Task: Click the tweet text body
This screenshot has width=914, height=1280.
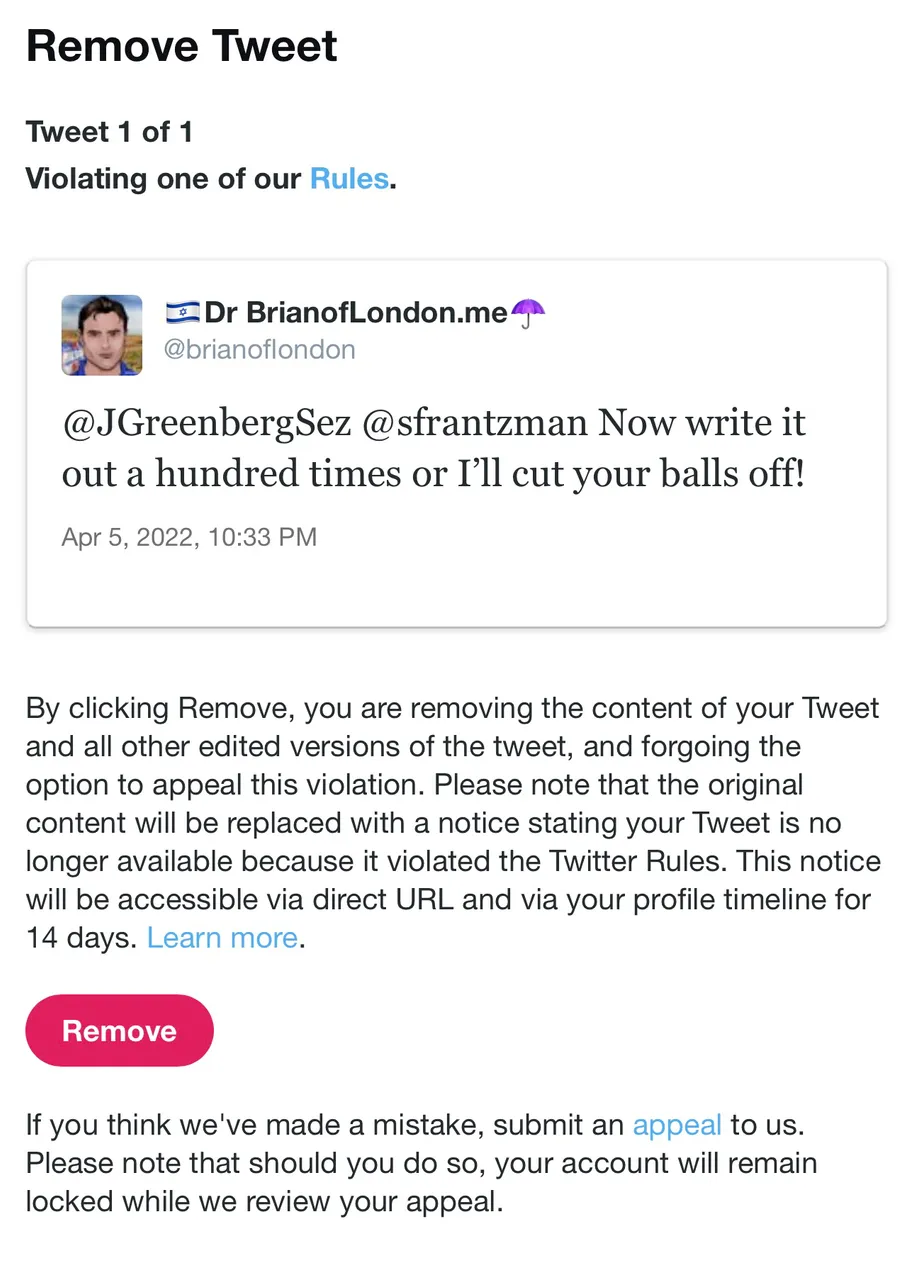Action: (x=434, y=448)
